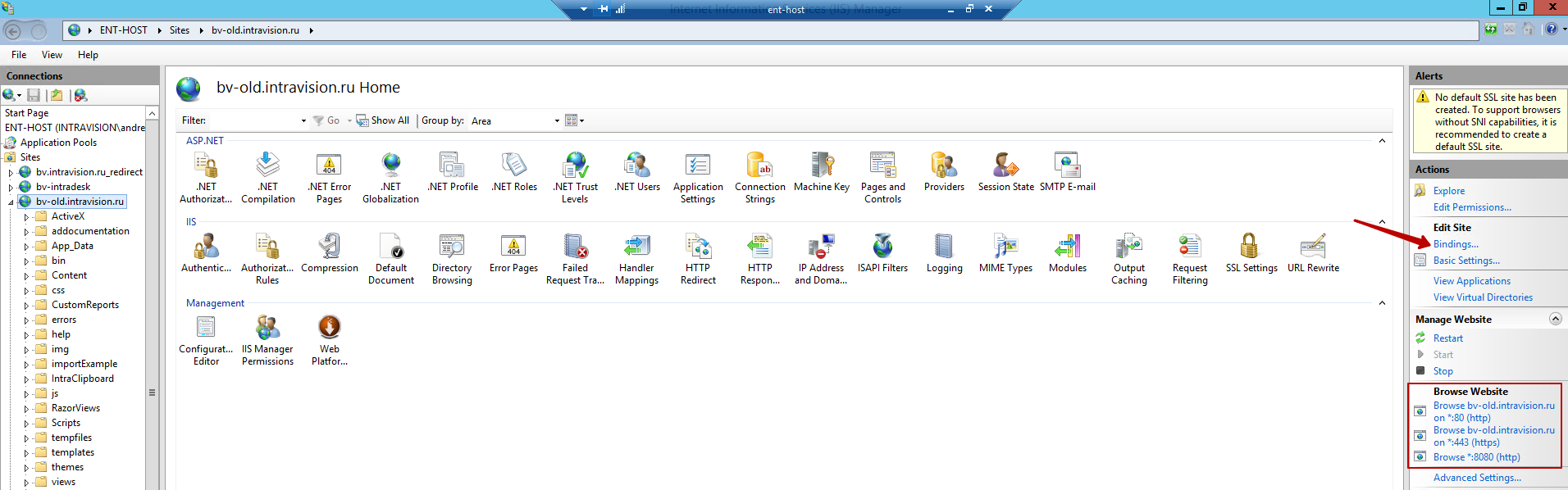The image size is (1568, 490).
Task: Open Output Caching feature
Action: pos(1129,258)
